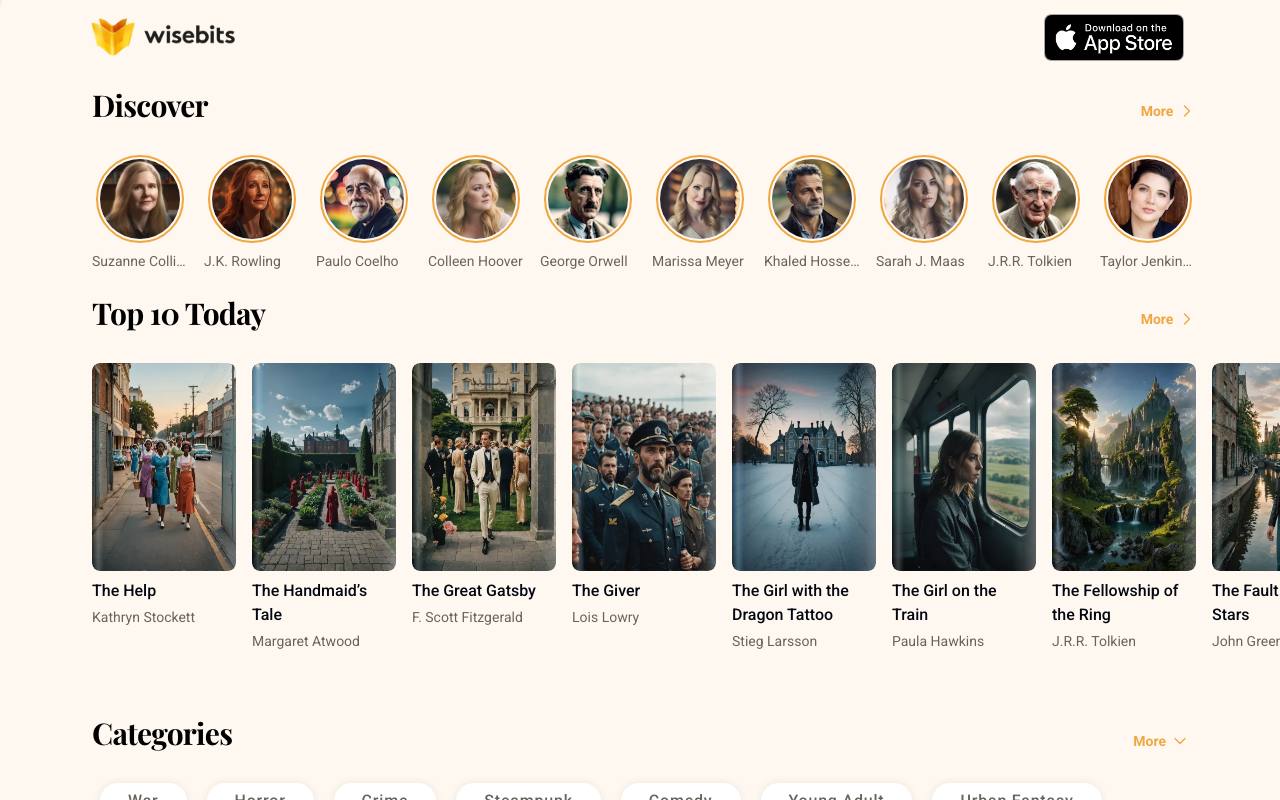Click the truncated Suzanne Collins name label
Viewport: 1280px width, 800px height.
pyautogui.click(x=139, y=261)
